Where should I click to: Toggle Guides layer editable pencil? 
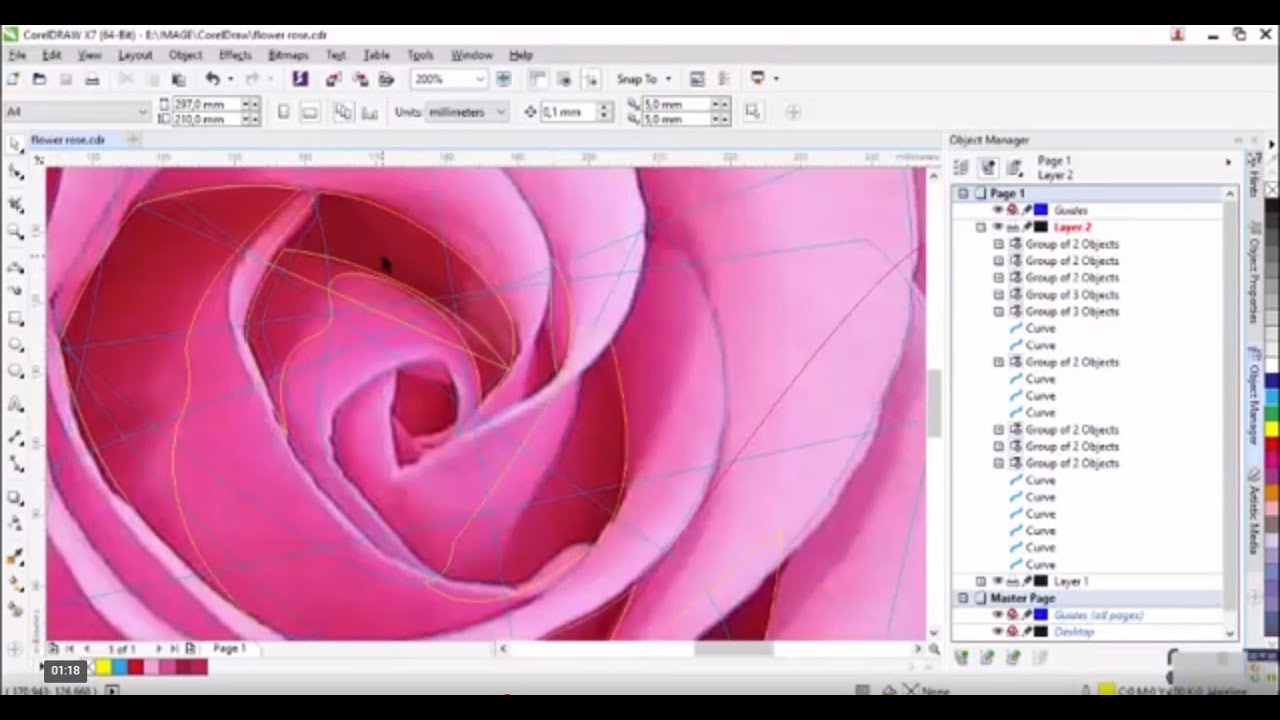tap(1026, 210)
